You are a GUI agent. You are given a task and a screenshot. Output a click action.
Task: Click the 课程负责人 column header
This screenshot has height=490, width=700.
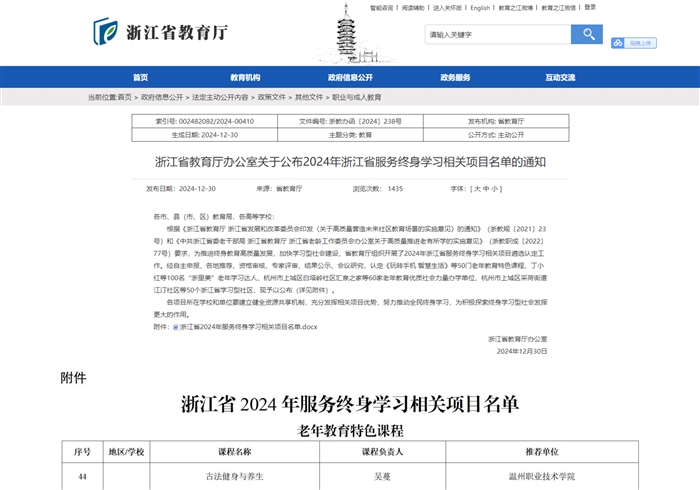click(382, 452)
